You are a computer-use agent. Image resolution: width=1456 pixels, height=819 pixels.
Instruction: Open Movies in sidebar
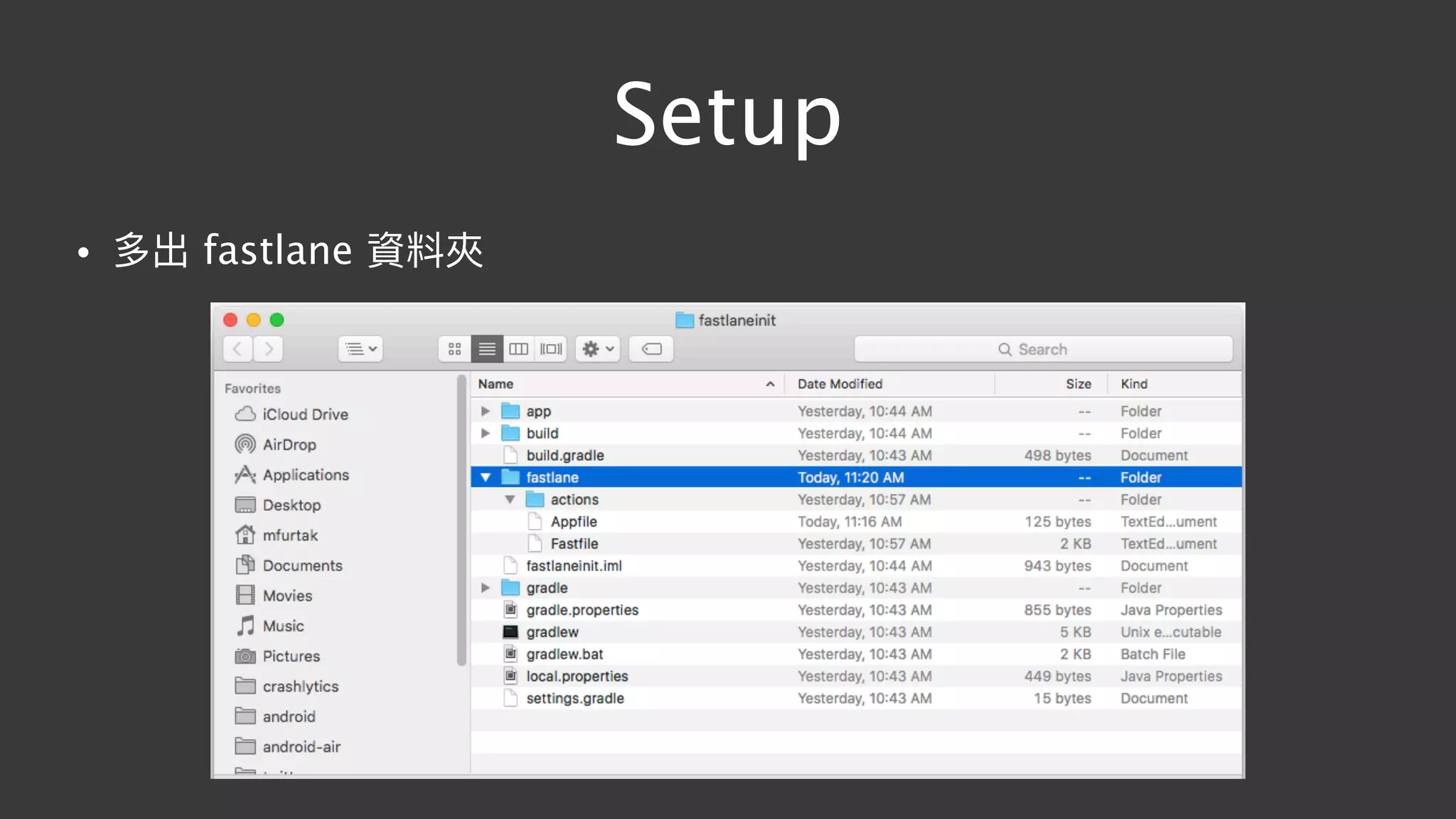pyautogui.click(x=274, y=596)
